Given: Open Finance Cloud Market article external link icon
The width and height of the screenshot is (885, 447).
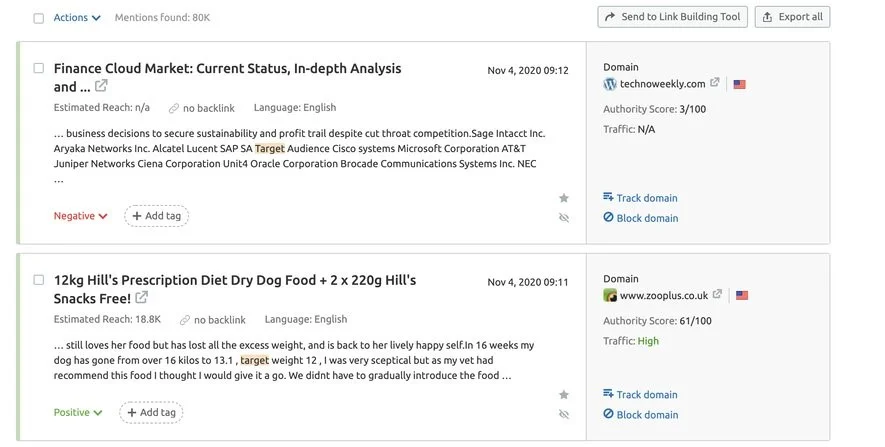Looking at the screenshot, I should (x=101, y=86).
